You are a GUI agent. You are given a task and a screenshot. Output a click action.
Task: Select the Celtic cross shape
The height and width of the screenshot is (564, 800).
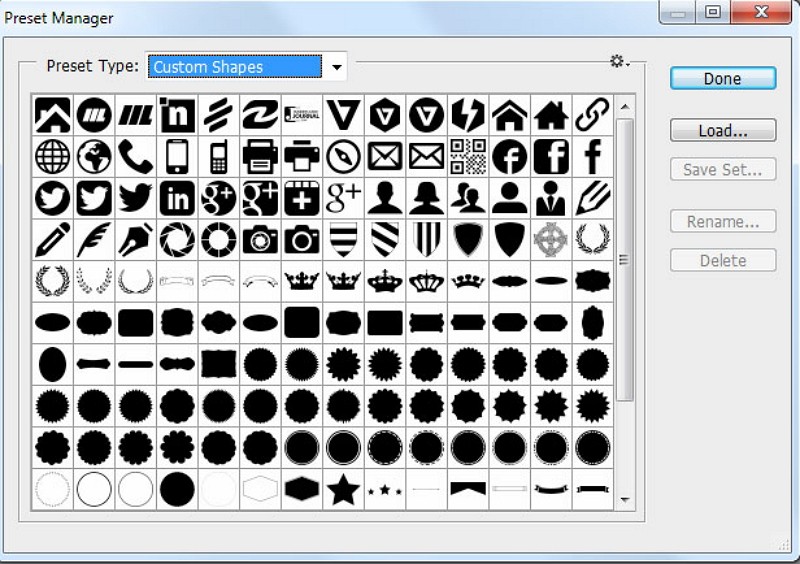551,239
